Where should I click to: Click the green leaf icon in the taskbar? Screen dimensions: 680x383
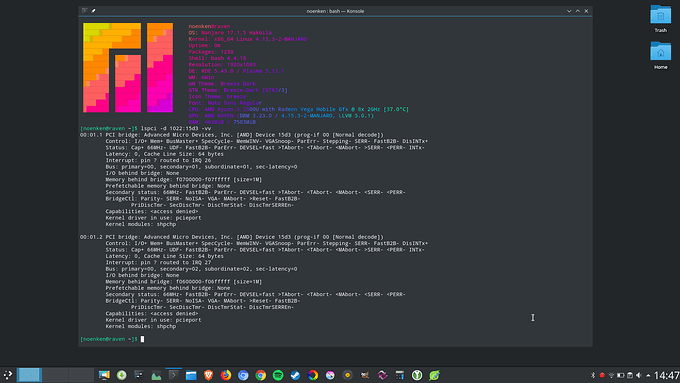[434, 375]
